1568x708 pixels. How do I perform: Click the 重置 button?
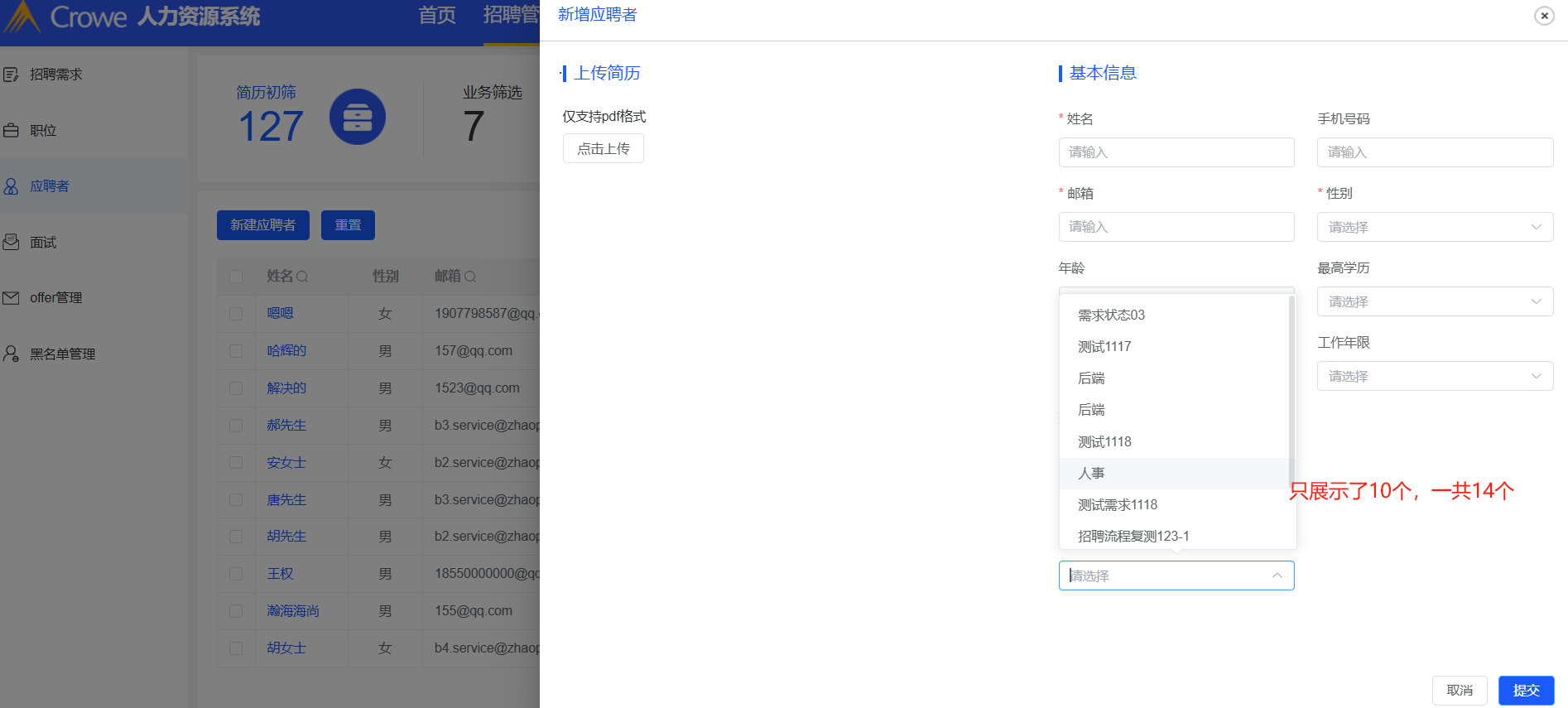(x=348, y=225)
